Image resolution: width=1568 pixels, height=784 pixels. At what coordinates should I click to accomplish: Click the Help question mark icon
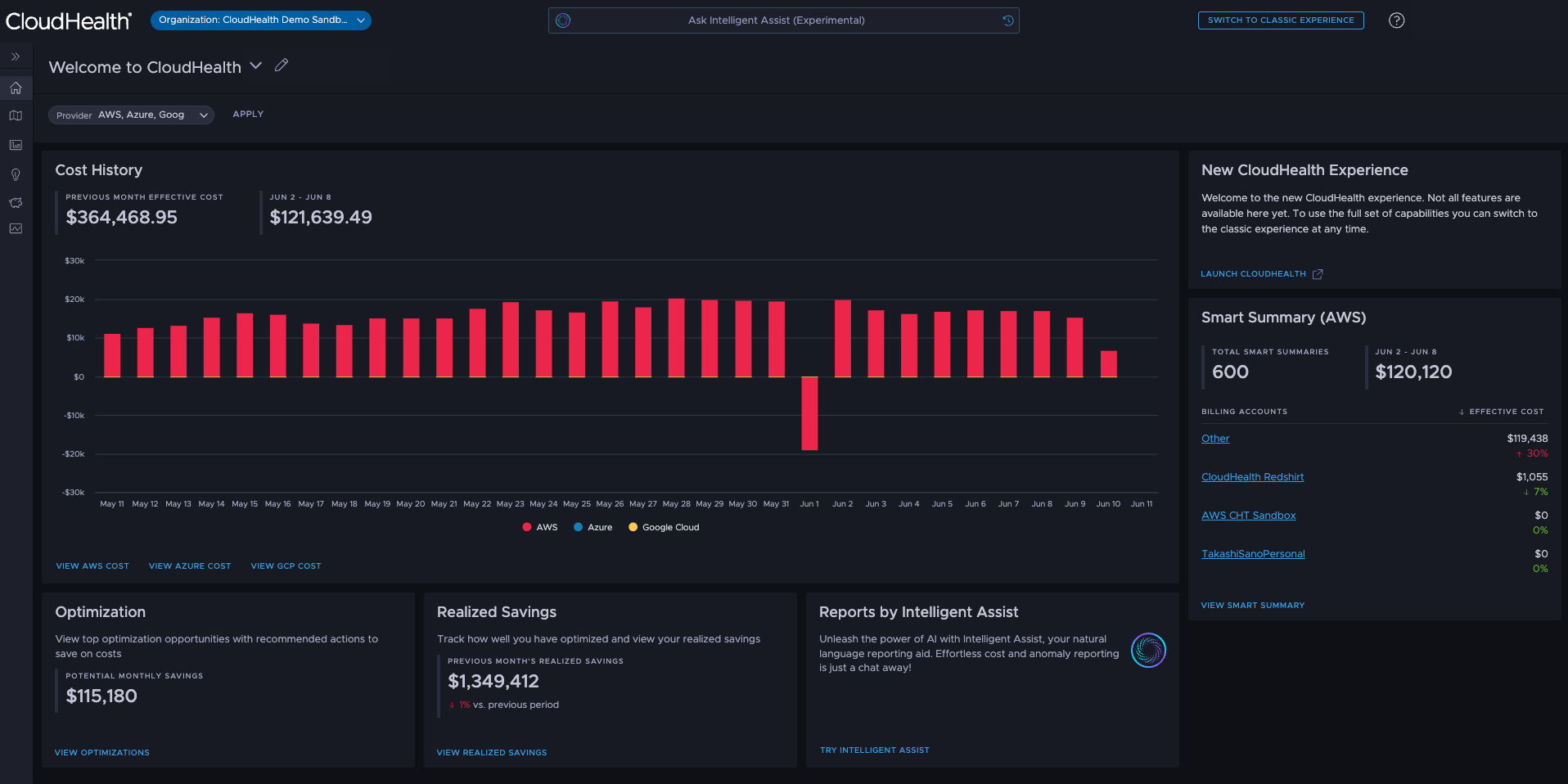pyautogui.click(x=1395, y=20)
